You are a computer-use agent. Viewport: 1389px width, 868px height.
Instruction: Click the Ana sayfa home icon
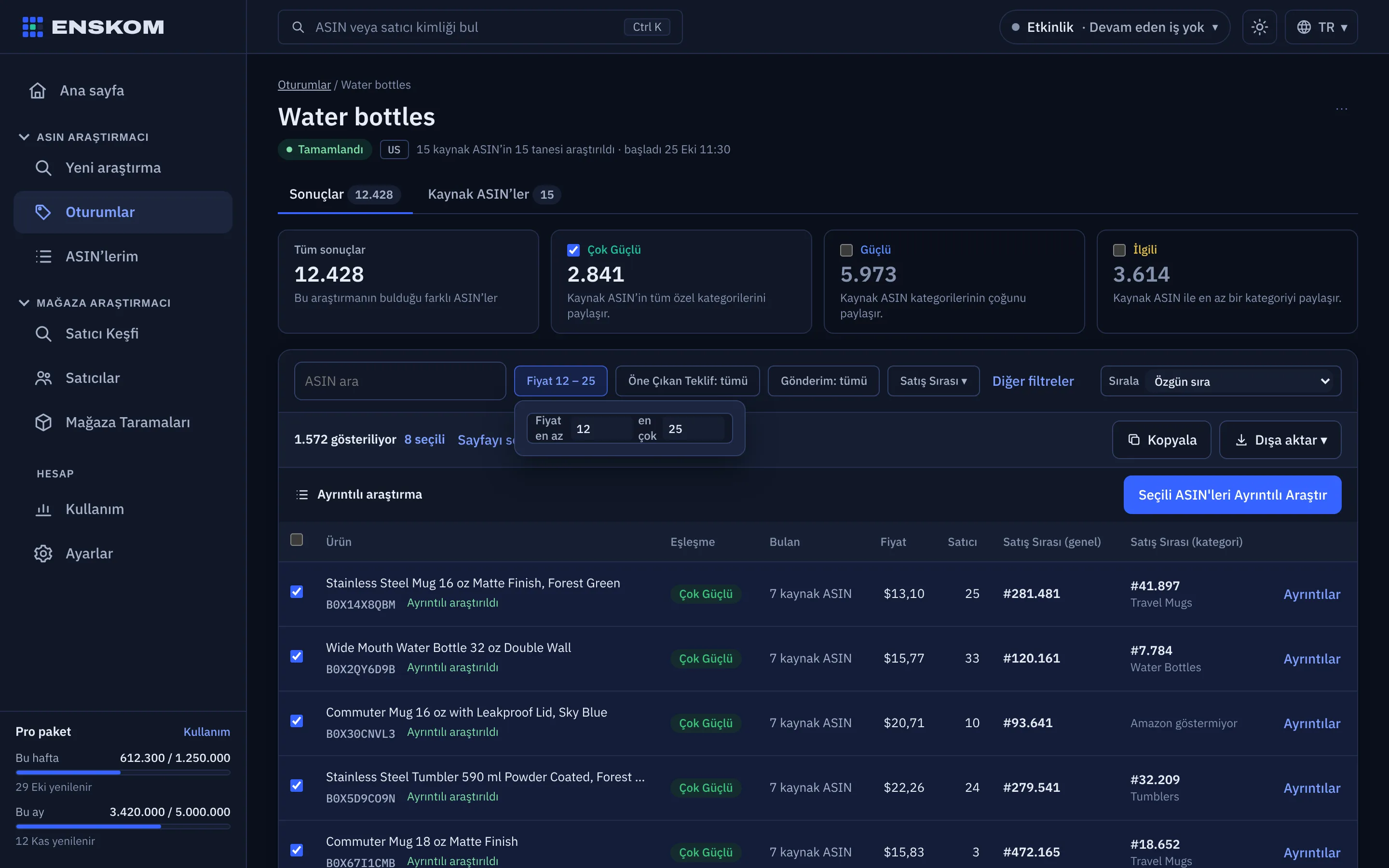(x=38, y=91)
